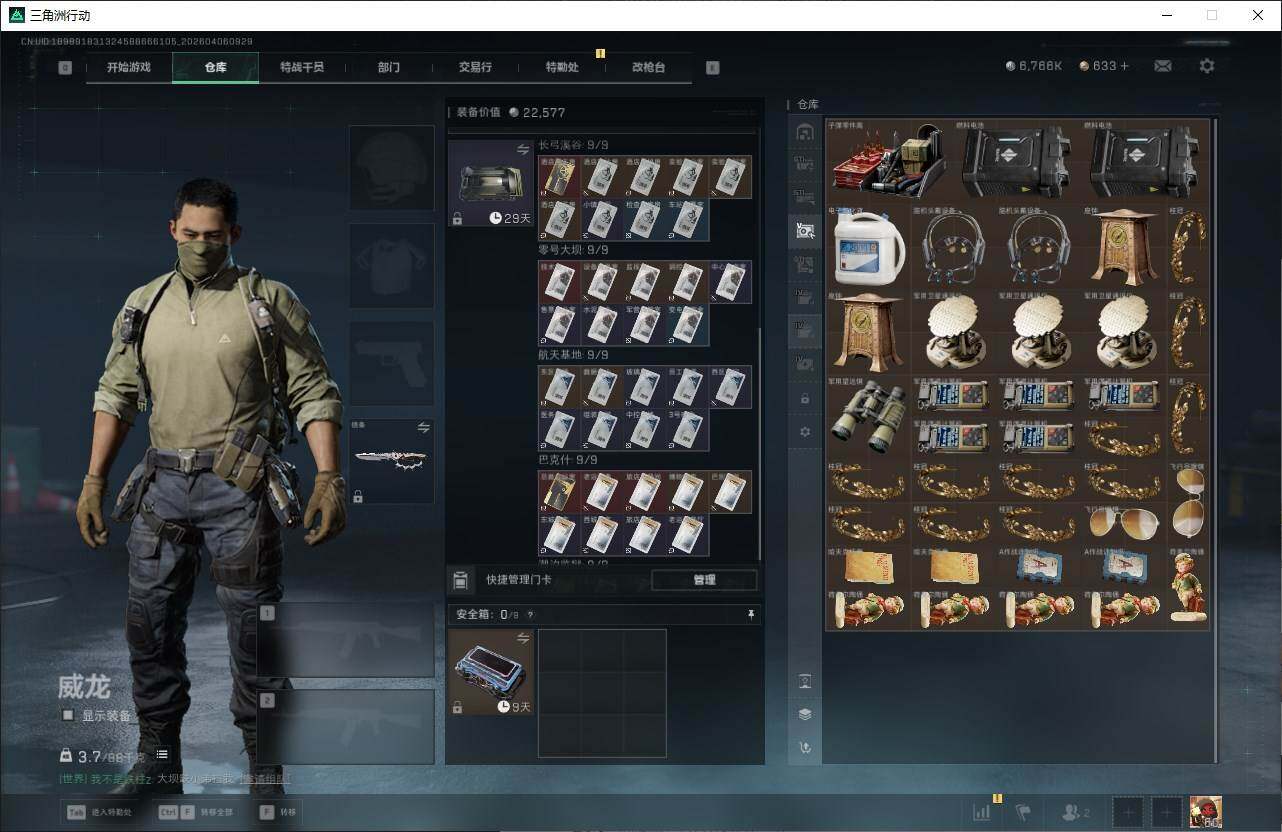The height and width of the screenshot is (832, 1282).
Task: Go to the 部门 tab
Action: click(x=388, y=67)
